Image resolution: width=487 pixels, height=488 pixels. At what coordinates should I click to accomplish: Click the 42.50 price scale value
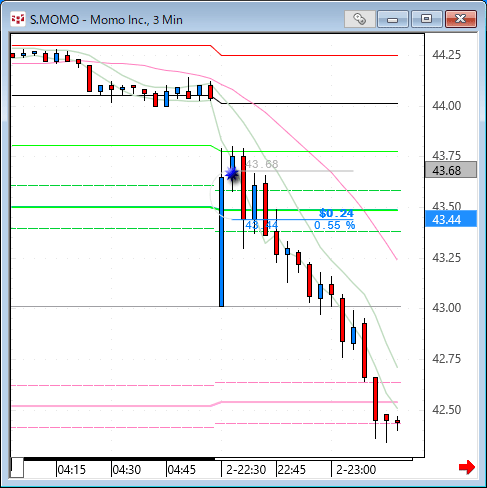[447, 410]
